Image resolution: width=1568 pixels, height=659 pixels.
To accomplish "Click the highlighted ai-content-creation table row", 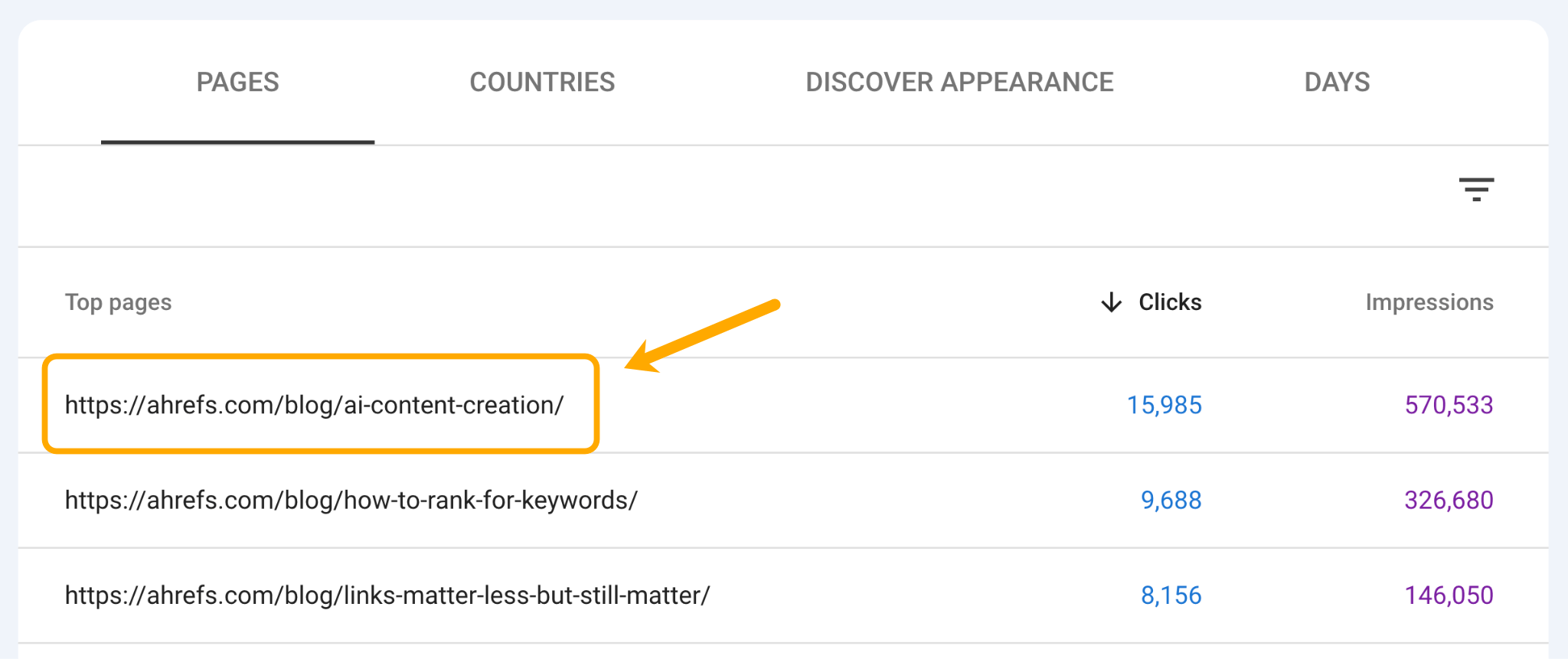I will (x=766, y=405).
